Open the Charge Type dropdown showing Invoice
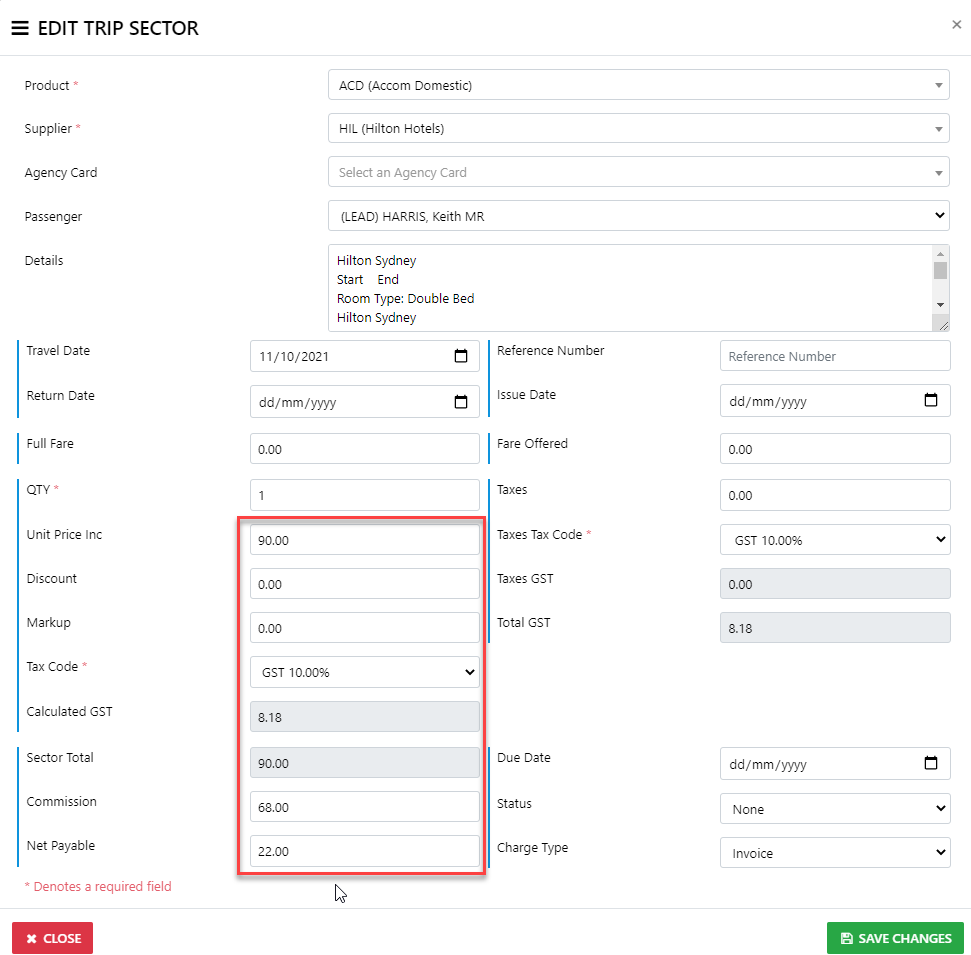Screen dimensions: 971x955 [x=835, y=853]
